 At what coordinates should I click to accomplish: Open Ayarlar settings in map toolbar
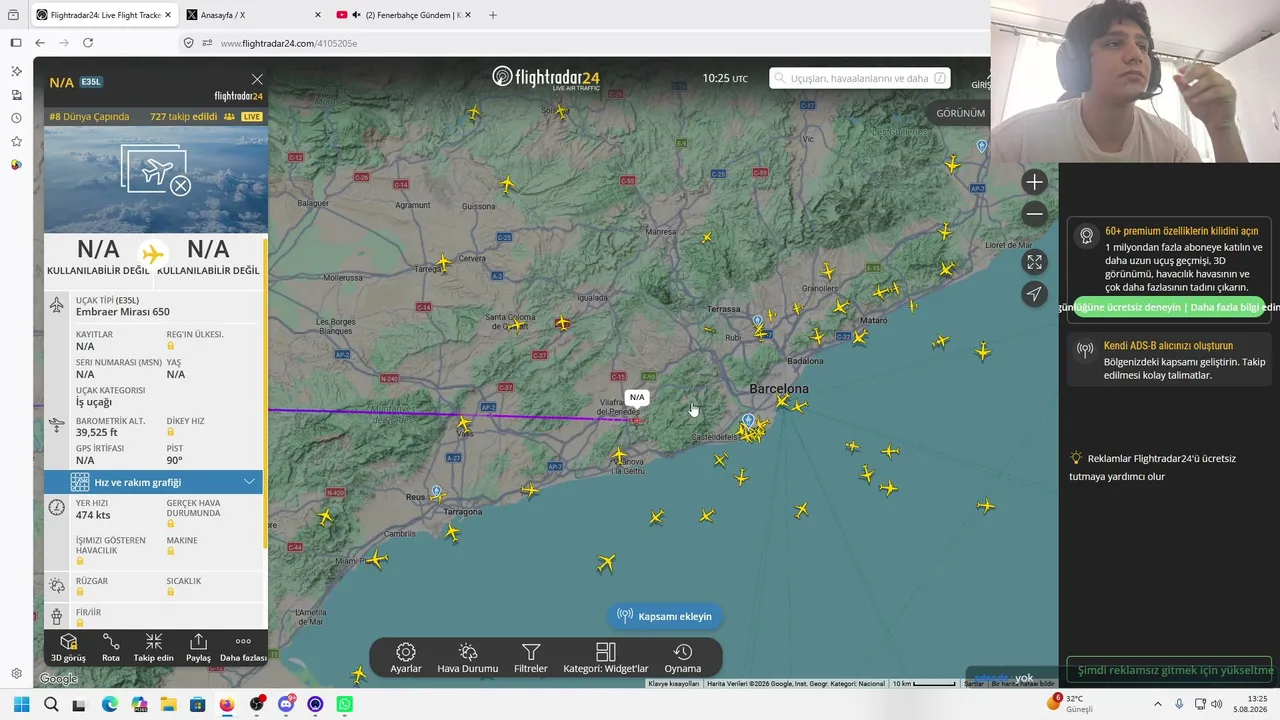[x=406, y=659]
